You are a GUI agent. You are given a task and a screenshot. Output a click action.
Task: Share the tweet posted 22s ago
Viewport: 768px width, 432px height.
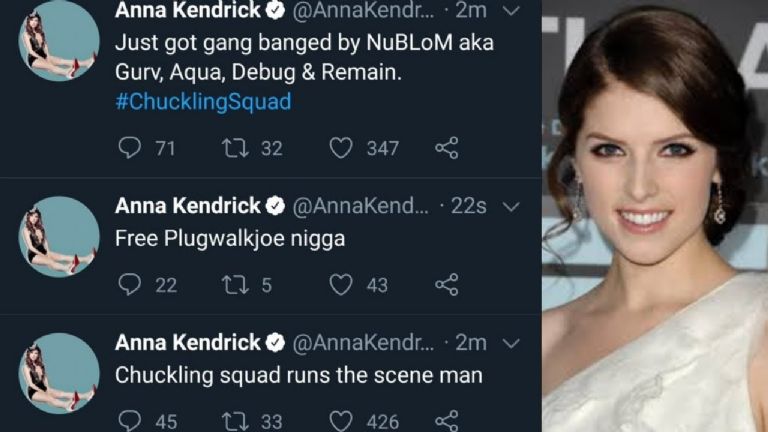(x=447, y=285)
